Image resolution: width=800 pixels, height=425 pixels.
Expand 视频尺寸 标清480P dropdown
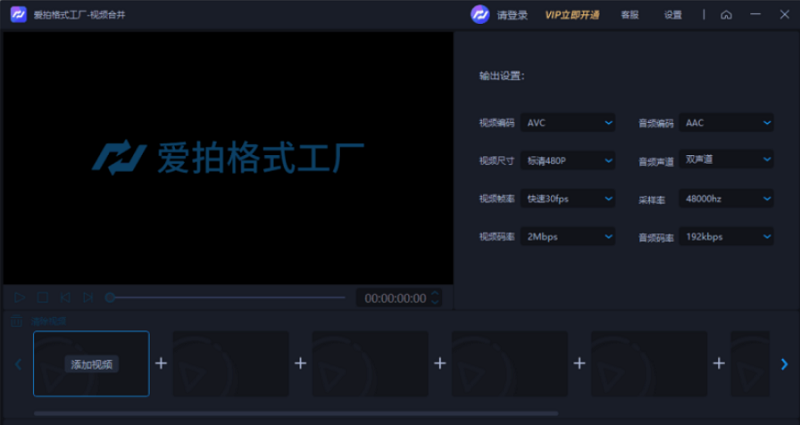567,161
